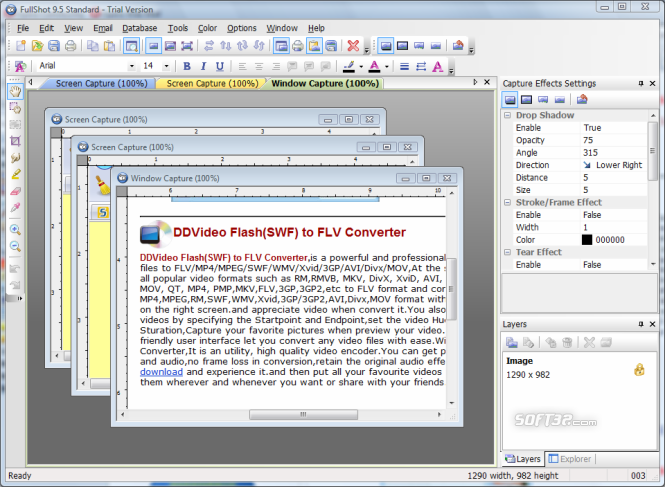Click the highlight color pen button
Image resolution: width=665 pixels, height=487 pixels.
coord(349,66)
